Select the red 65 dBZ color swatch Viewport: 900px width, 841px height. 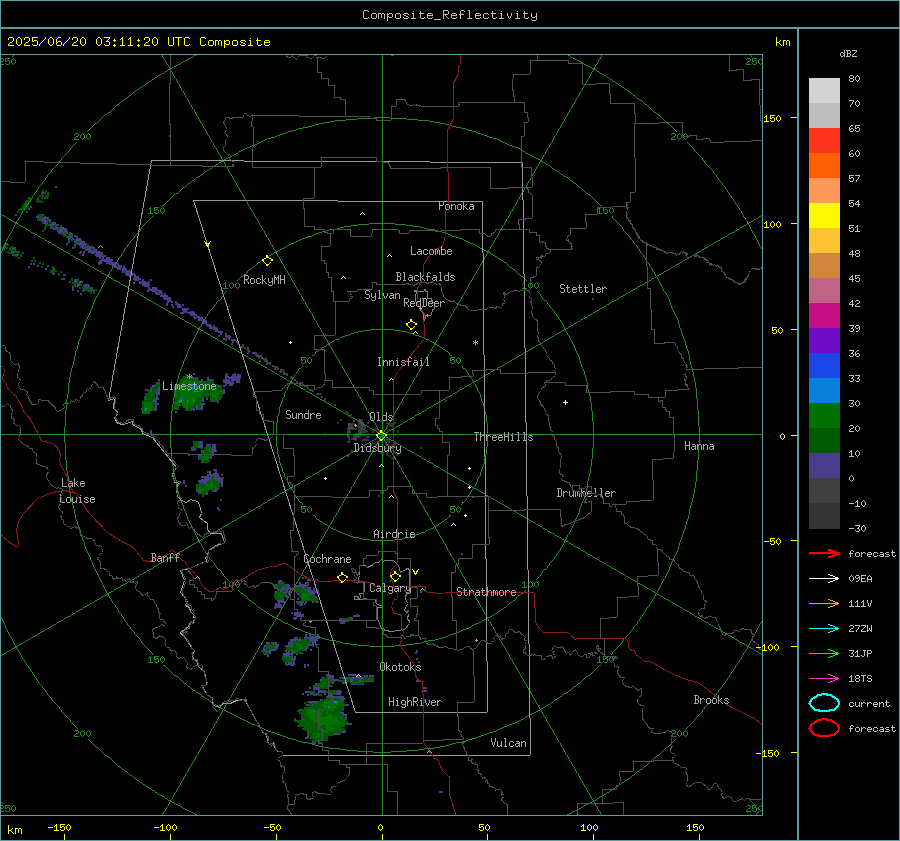coord(824,141)
